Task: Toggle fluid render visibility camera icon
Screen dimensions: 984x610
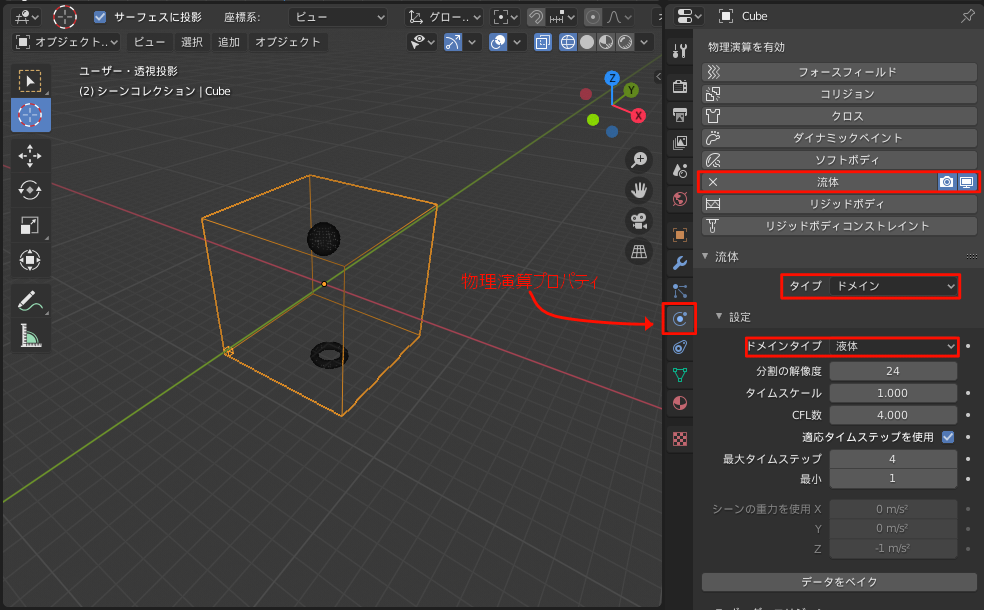Action: [946, 182]
